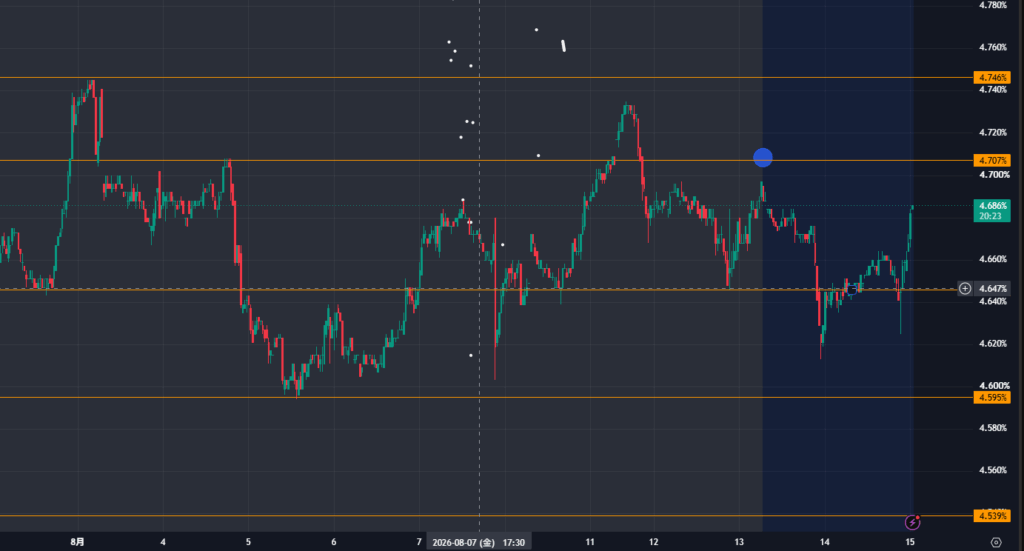Screen dimensions: 1024x551
Task: Click the green 4.686% current price label
Action: pyautogui.click(x=992, y=210)
